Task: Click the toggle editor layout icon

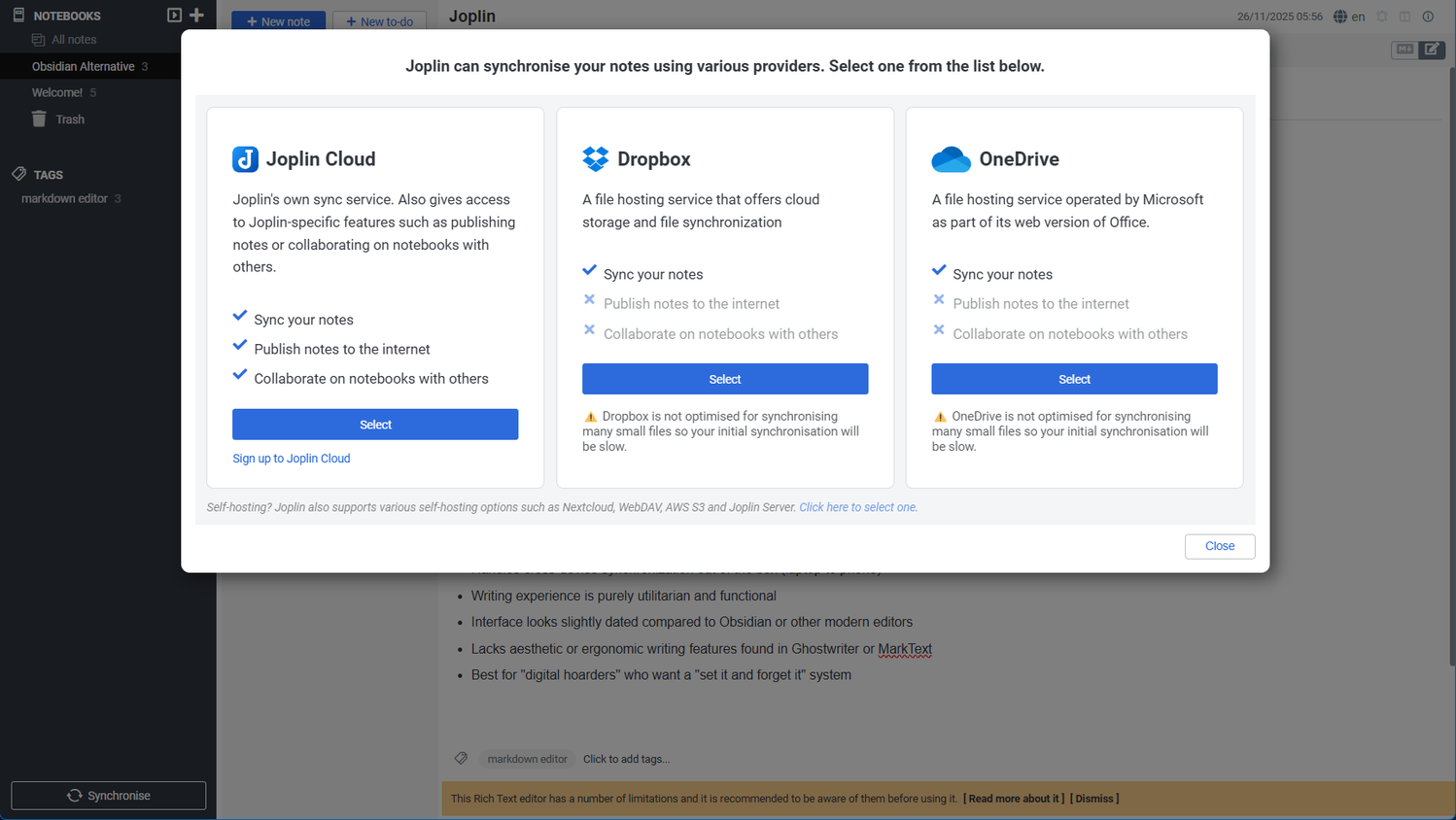Action: click(x=1404, y=17)
